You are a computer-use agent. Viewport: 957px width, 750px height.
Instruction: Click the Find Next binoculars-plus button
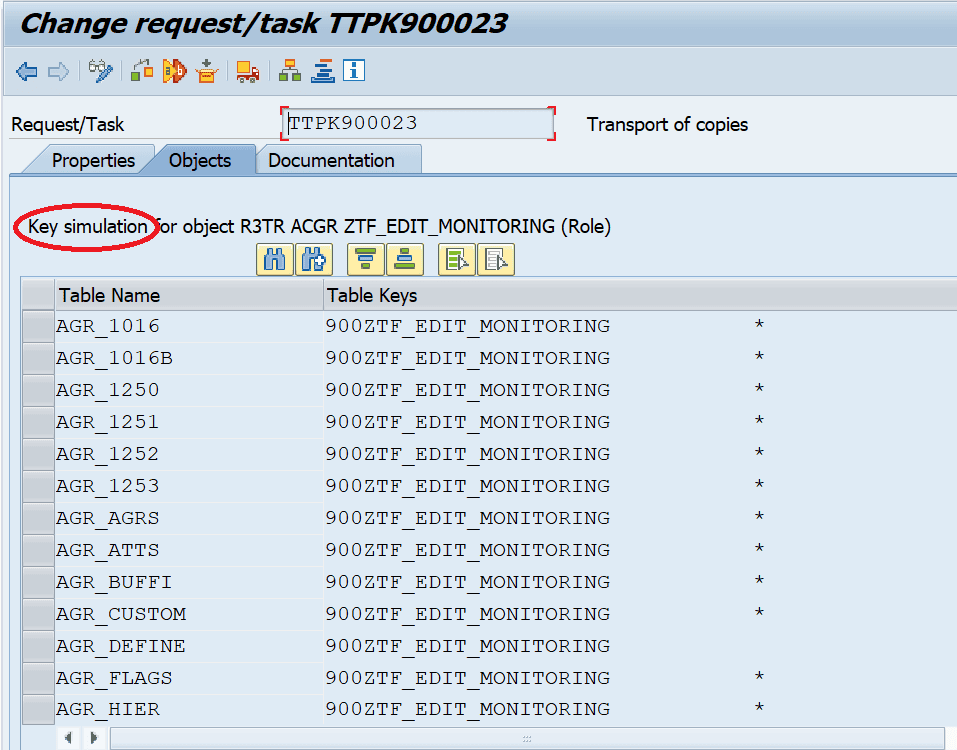coord(314,260)
